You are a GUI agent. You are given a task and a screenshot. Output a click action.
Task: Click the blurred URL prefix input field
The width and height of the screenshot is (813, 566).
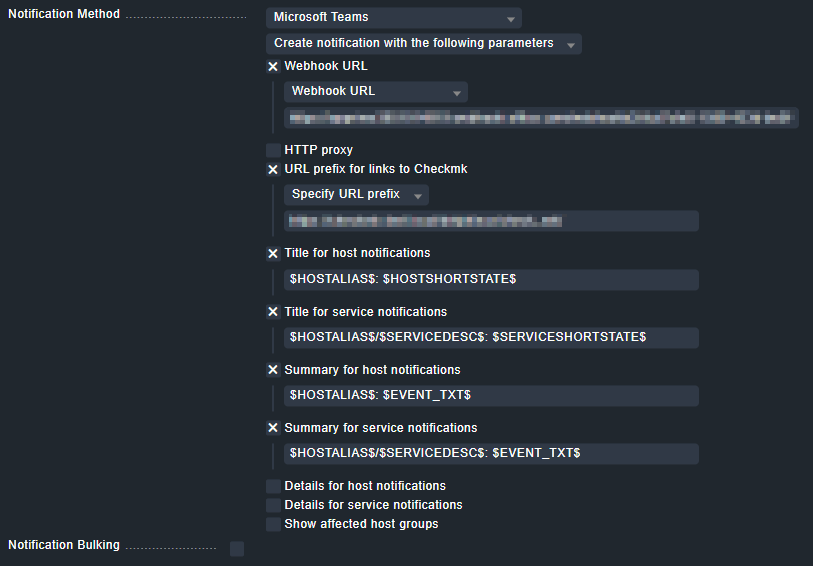[x=490, y=221]
